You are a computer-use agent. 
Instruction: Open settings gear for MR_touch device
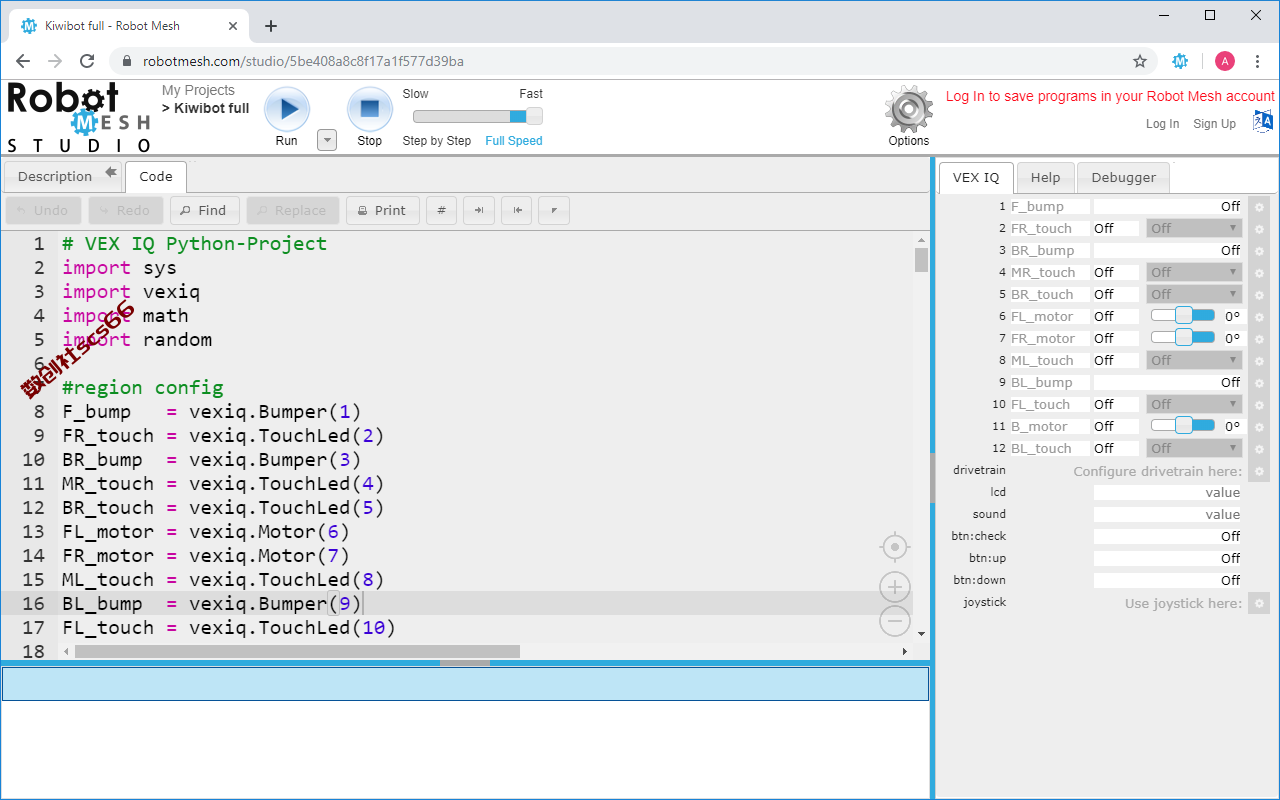(1259, 273)
